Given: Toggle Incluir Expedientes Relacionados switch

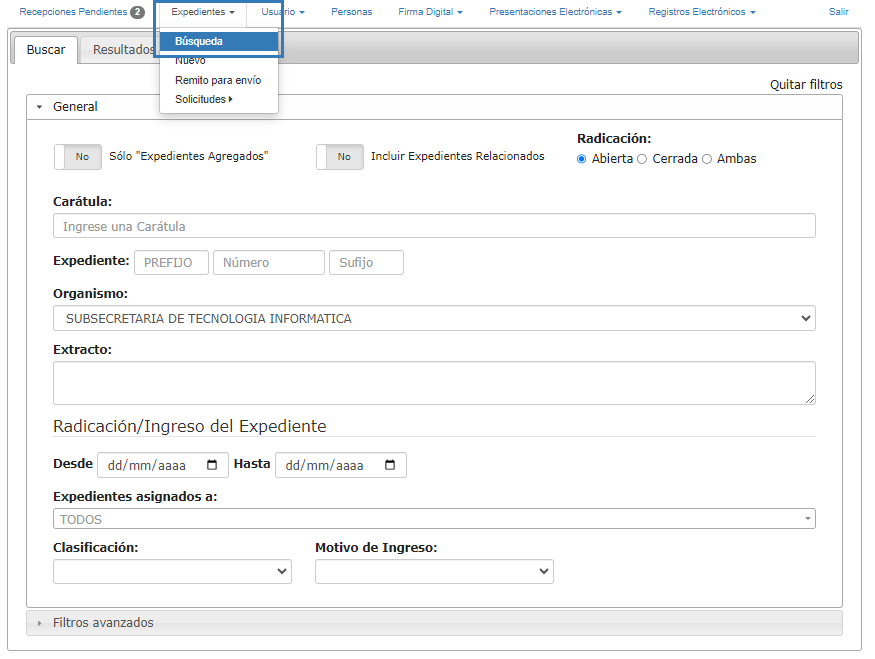Looking at the screenshot, I should coord(340,157).
